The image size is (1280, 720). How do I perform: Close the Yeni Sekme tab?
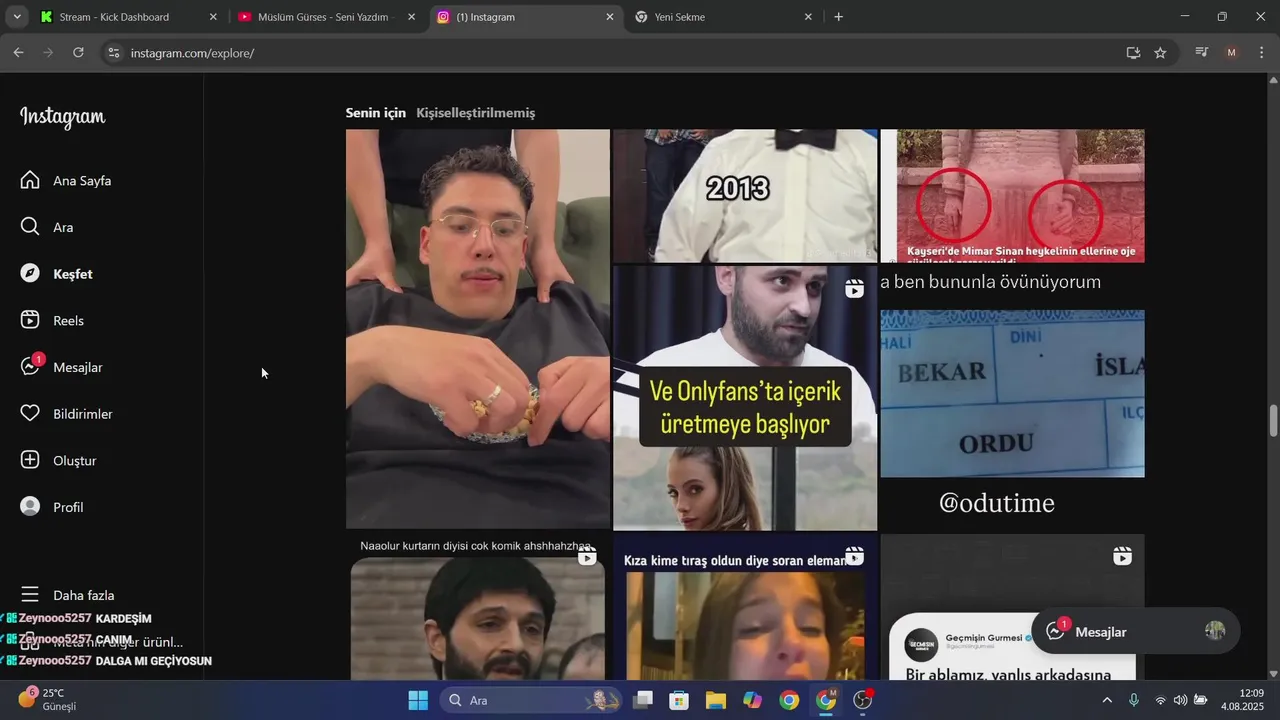(x=808, y=17)
